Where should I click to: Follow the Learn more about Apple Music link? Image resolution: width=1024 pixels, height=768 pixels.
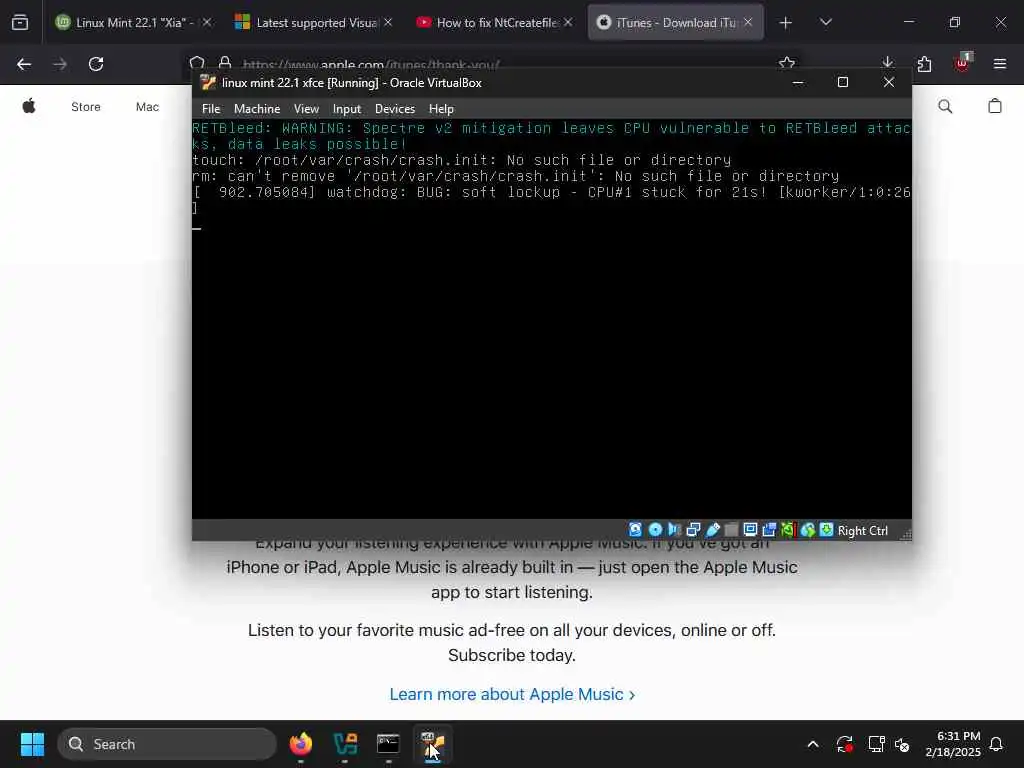(512, 694)
